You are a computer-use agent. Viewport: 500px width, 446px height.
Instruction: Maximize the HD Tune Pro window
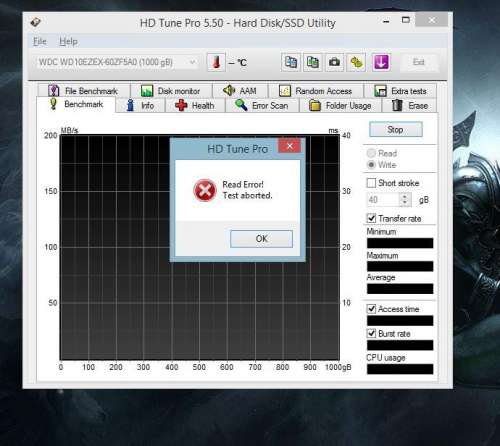(x=406, y=20)
